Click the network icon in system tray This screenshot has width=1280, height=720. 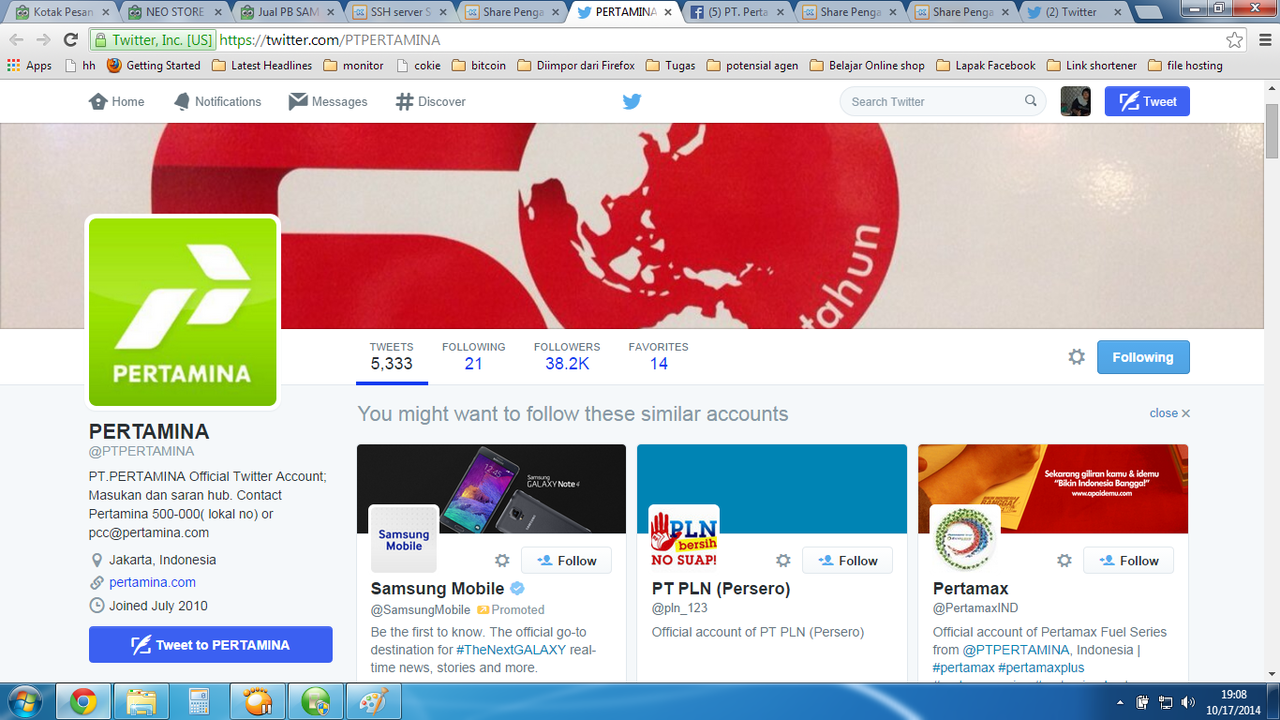point(1165,702)
